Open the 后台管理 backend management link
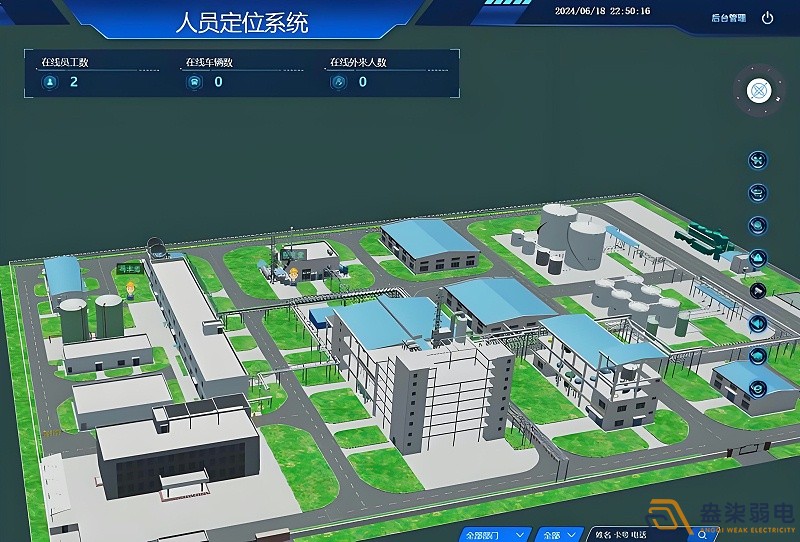Image resolution: width=800 pixels, height=542 pixels. pyautogui.click(x=728, y=18)
